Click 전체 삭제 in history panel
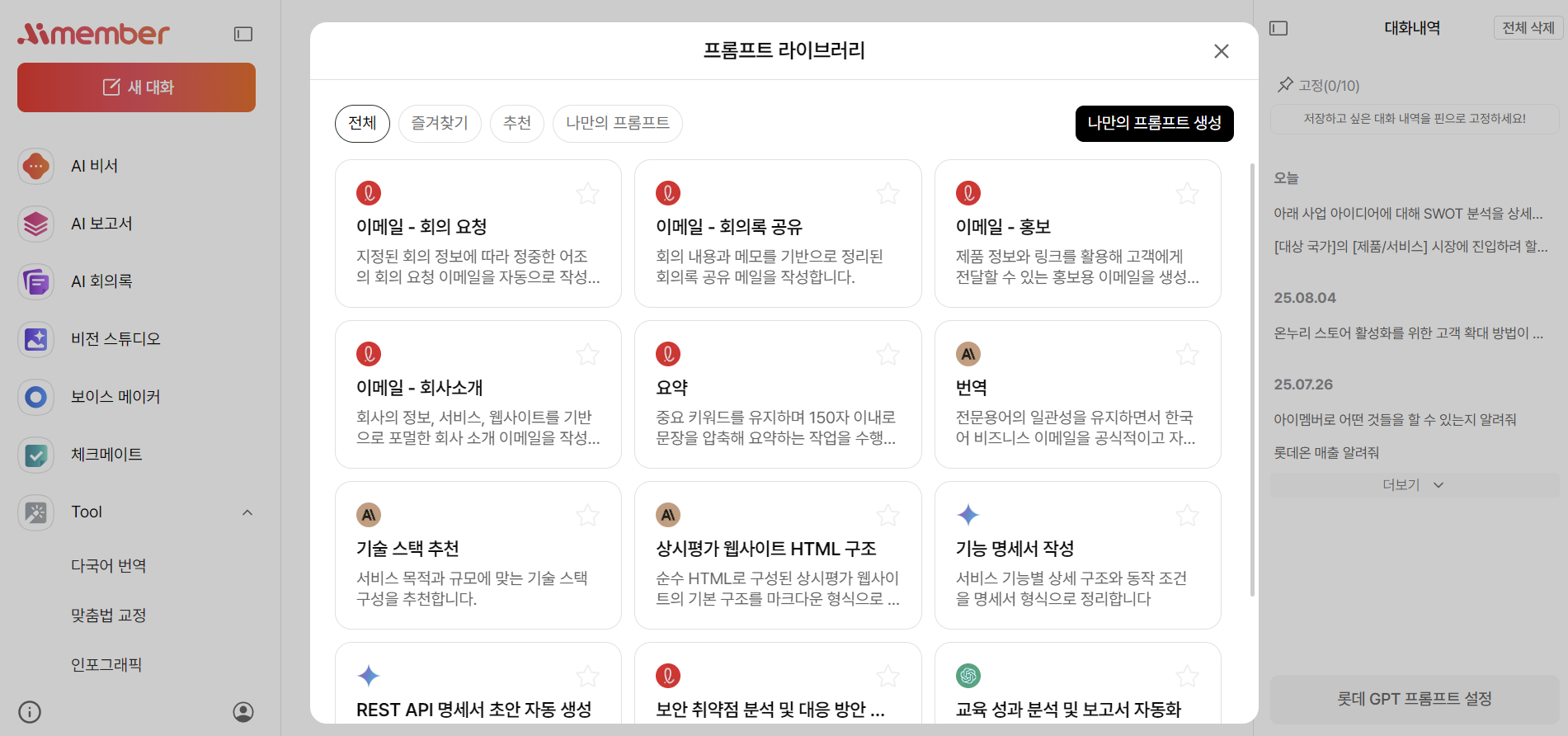This screenshot has height=736, width=1568. tap(1528, 28)
